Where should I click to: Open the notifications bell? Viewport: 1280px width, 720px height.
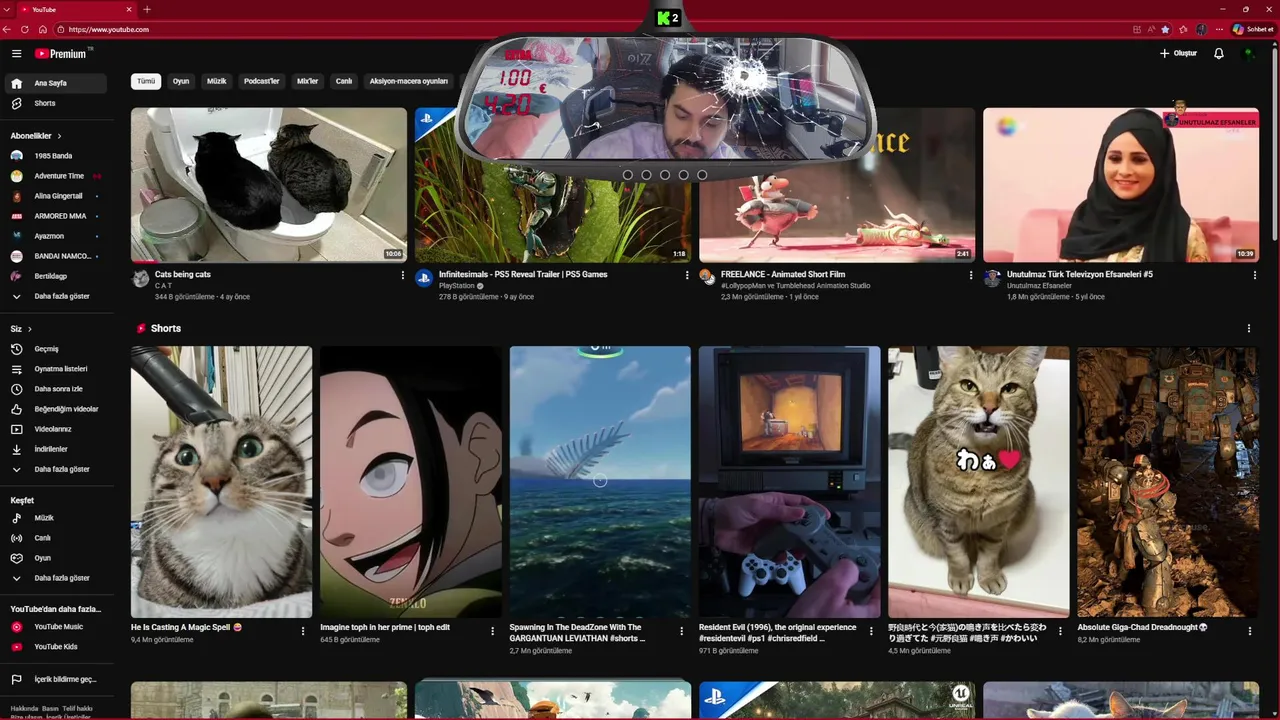(1218, 53)
